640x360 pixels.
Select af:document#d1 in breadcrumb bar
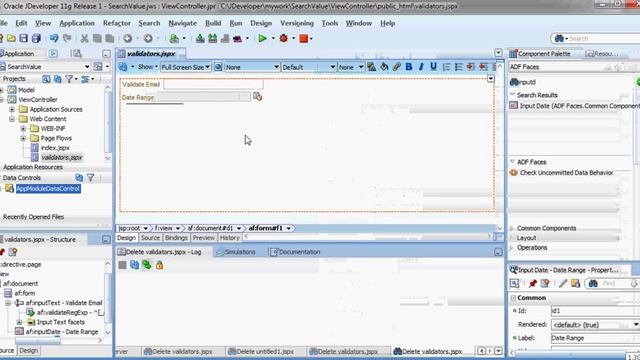pyautogui.click(x=210, y=228)
